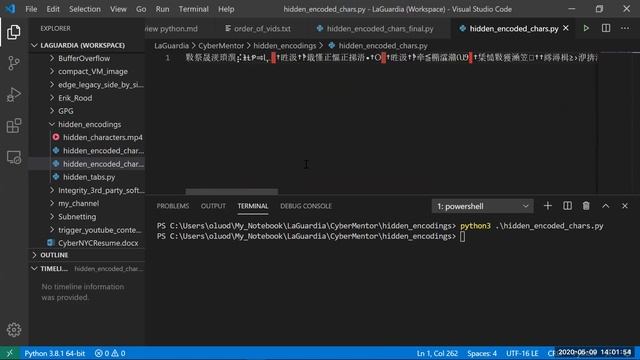
Task: Maximize the panel with up chevron
Action: (x=606, y=206)
